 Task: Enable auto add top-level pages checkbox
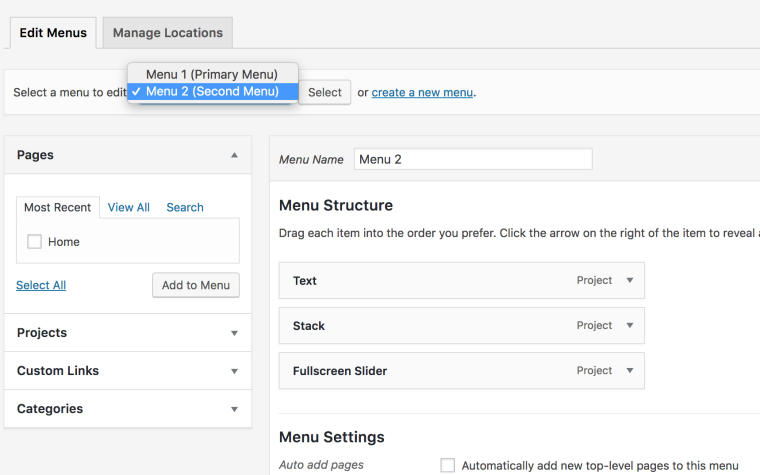(x=448, y=465)
